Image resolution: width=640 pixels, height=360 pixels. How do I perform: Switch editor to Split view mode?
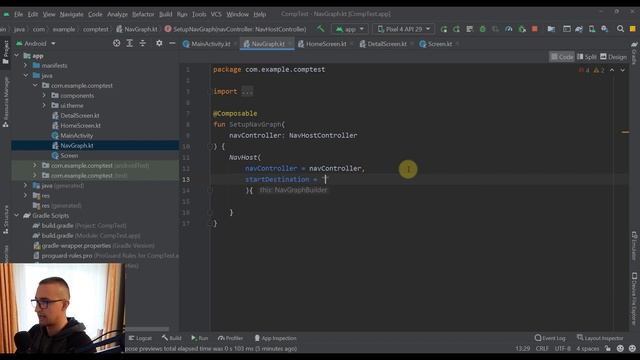(x=587, y=57)
